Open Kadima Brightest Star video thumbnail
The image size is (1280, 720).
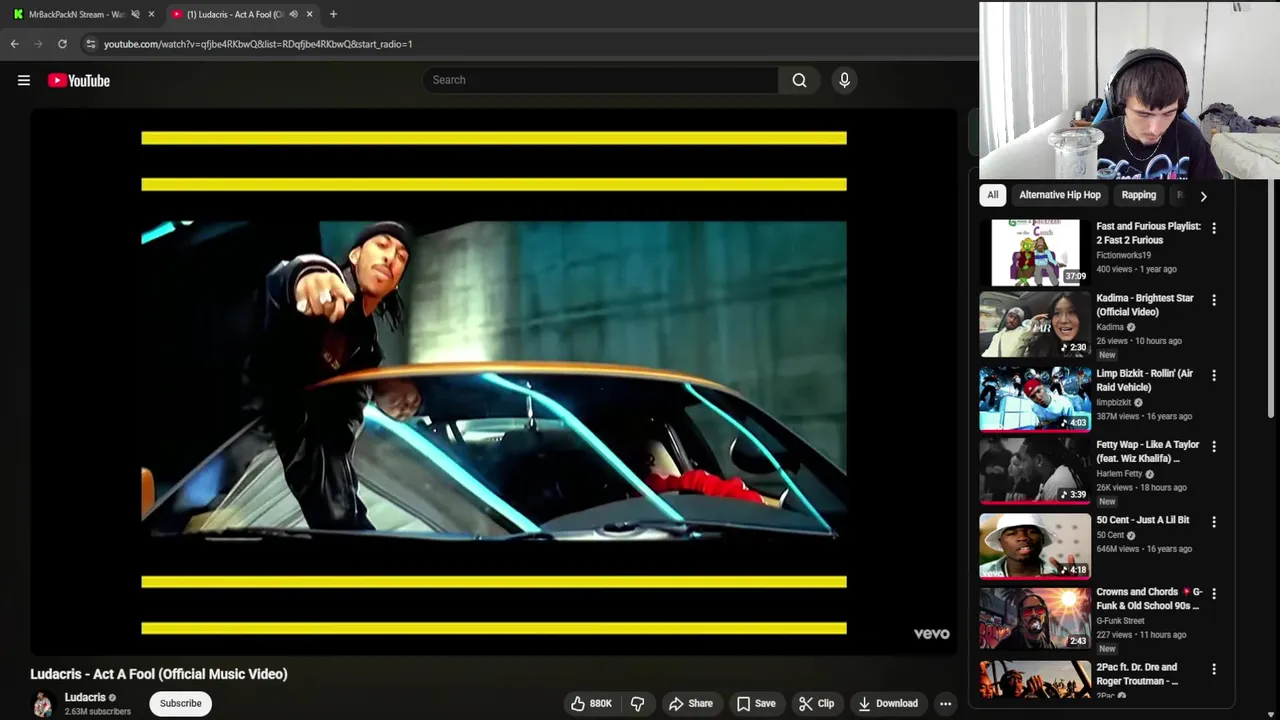[1035, 324]
